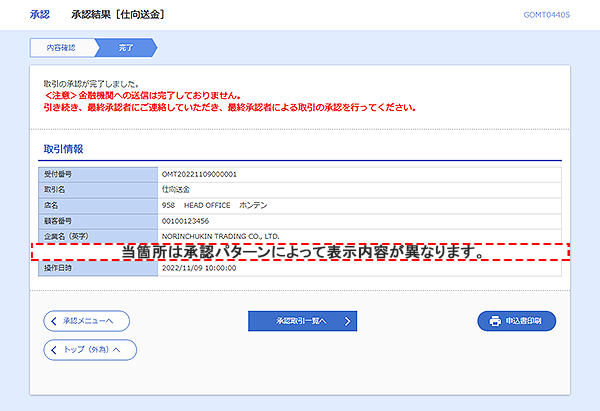Click timestamp 2022/11/09 10:00:00
600x411 pixels.
tap(199, 268)
